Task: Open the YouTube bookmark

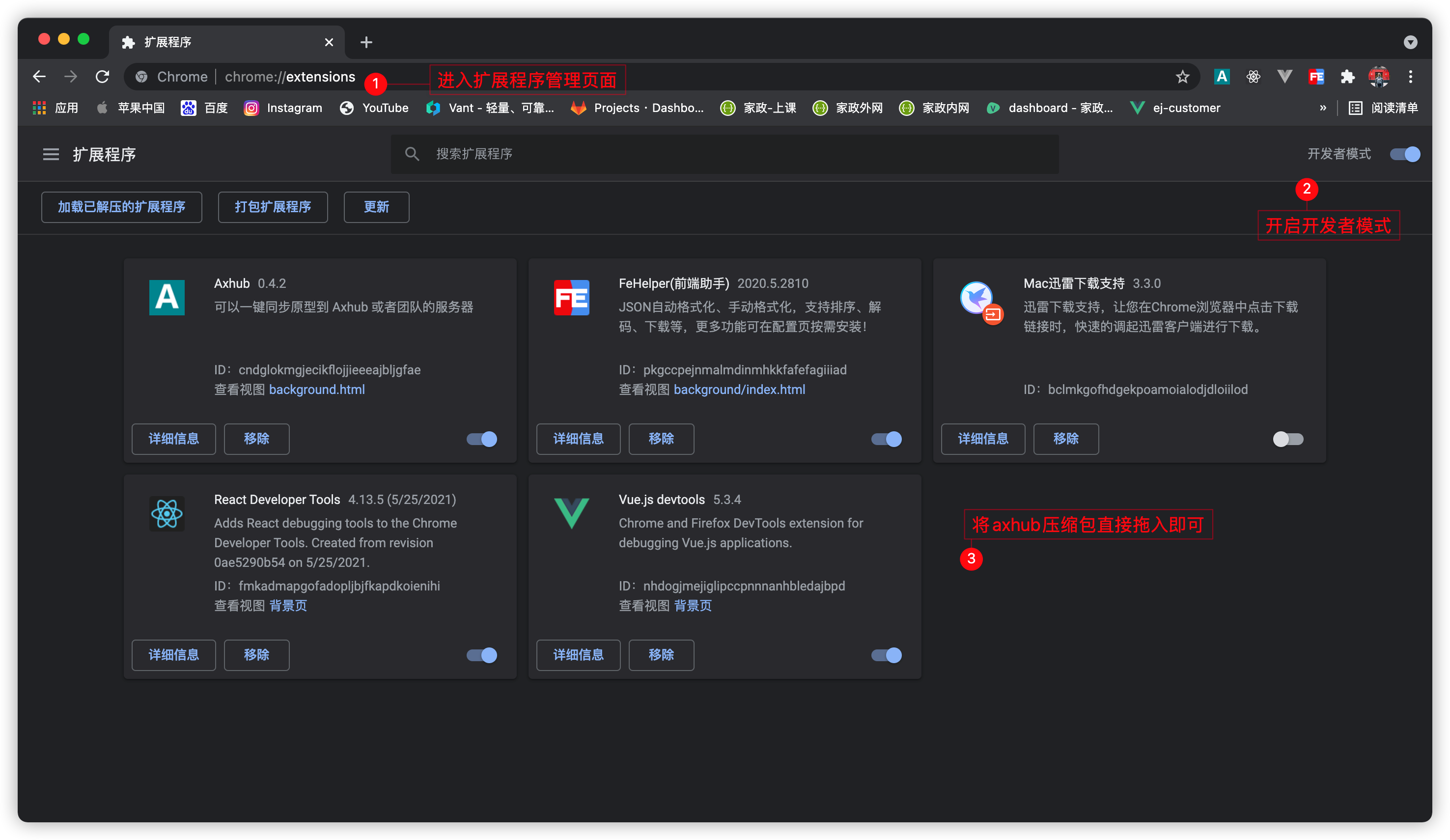Action: 374,108
